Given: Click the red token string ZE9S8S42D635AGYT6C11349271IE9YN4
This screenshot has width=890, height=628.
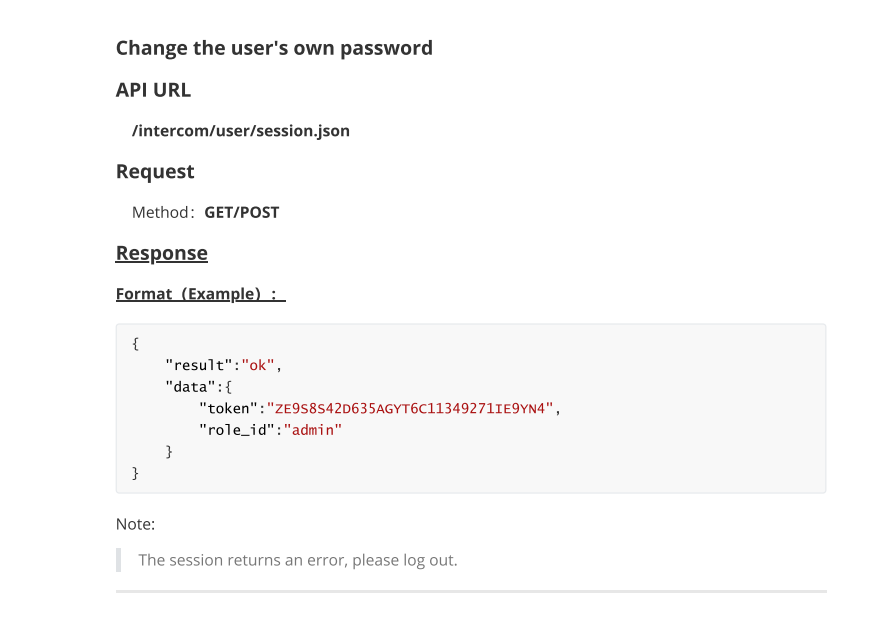Looking at the screenshot, I should point(410,408).
